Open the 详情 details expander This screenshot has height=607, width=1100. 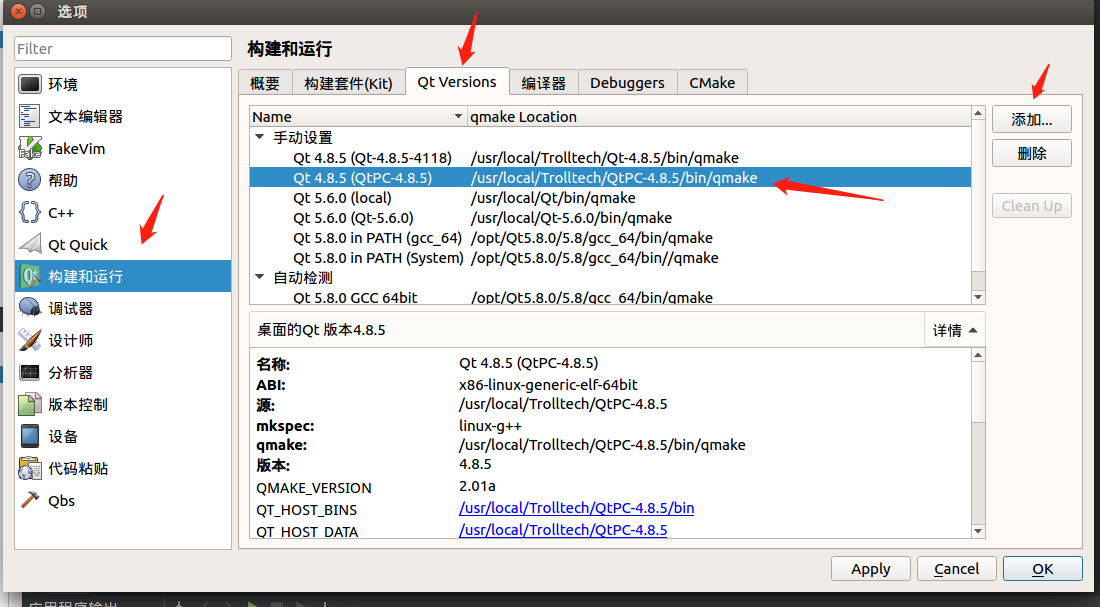(x=953, y=329)
